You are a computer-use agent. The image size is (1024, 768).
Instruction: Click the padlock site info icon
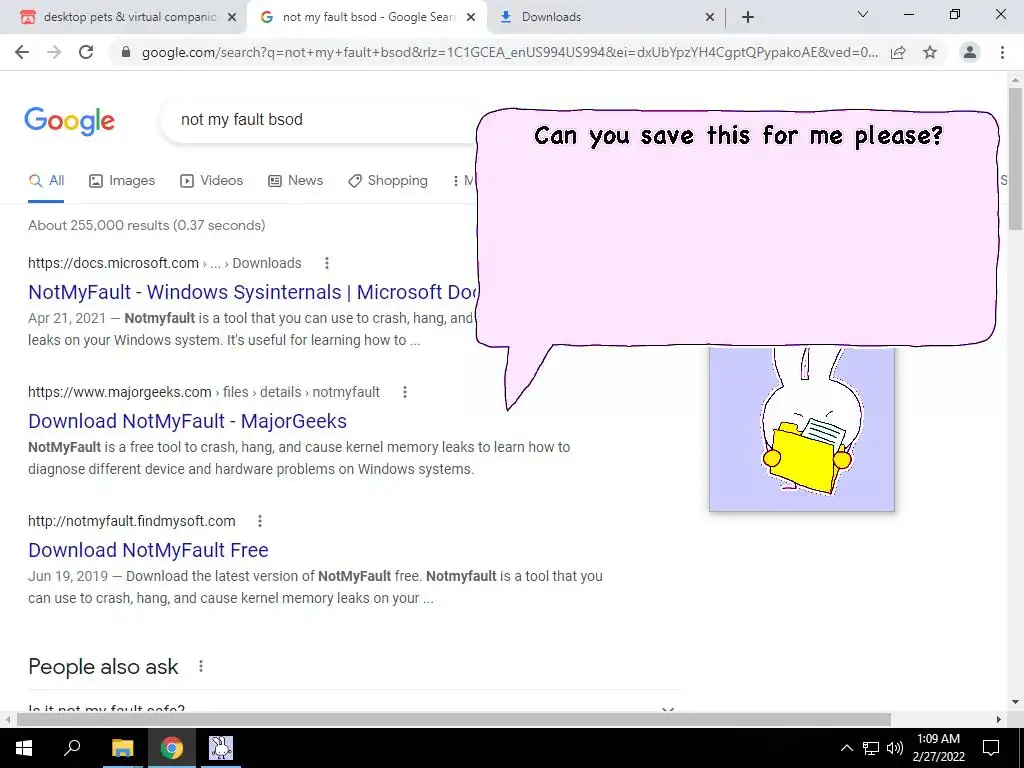127,52
